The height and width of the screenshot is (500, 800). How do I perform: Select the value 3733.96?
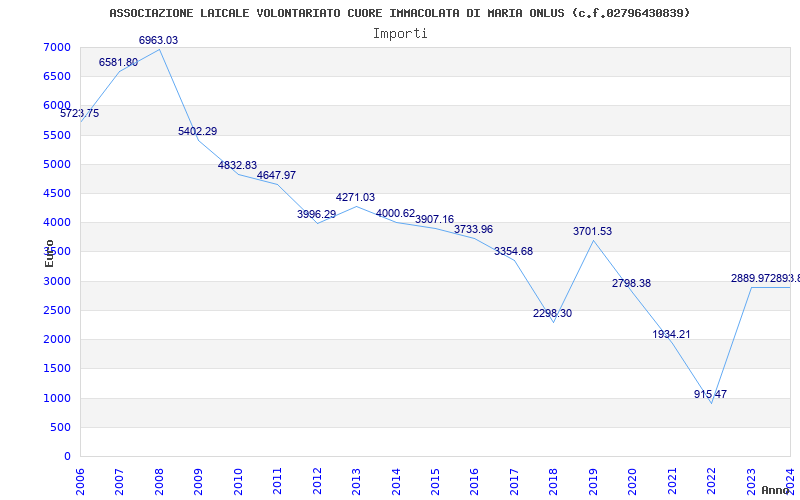coord(473,230)
